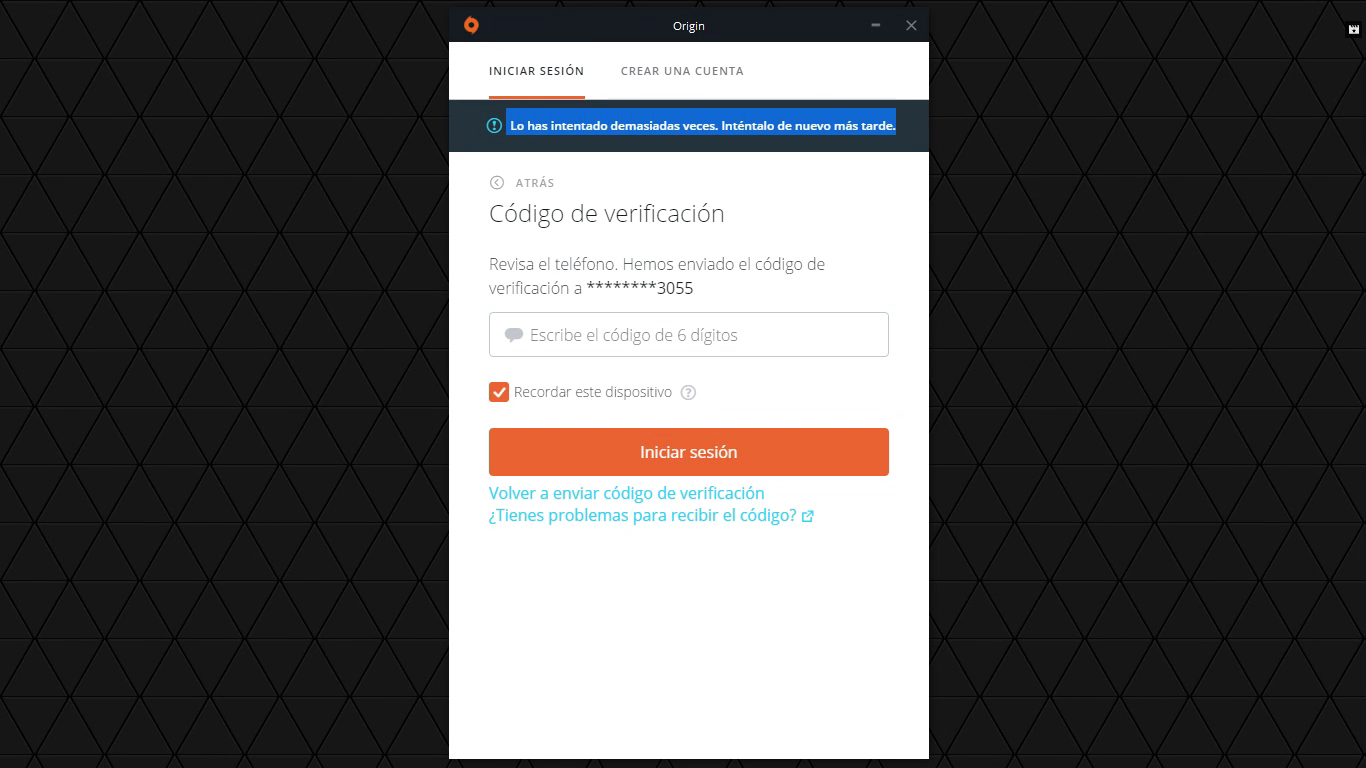Close the Origin window

tap(911, 25)
